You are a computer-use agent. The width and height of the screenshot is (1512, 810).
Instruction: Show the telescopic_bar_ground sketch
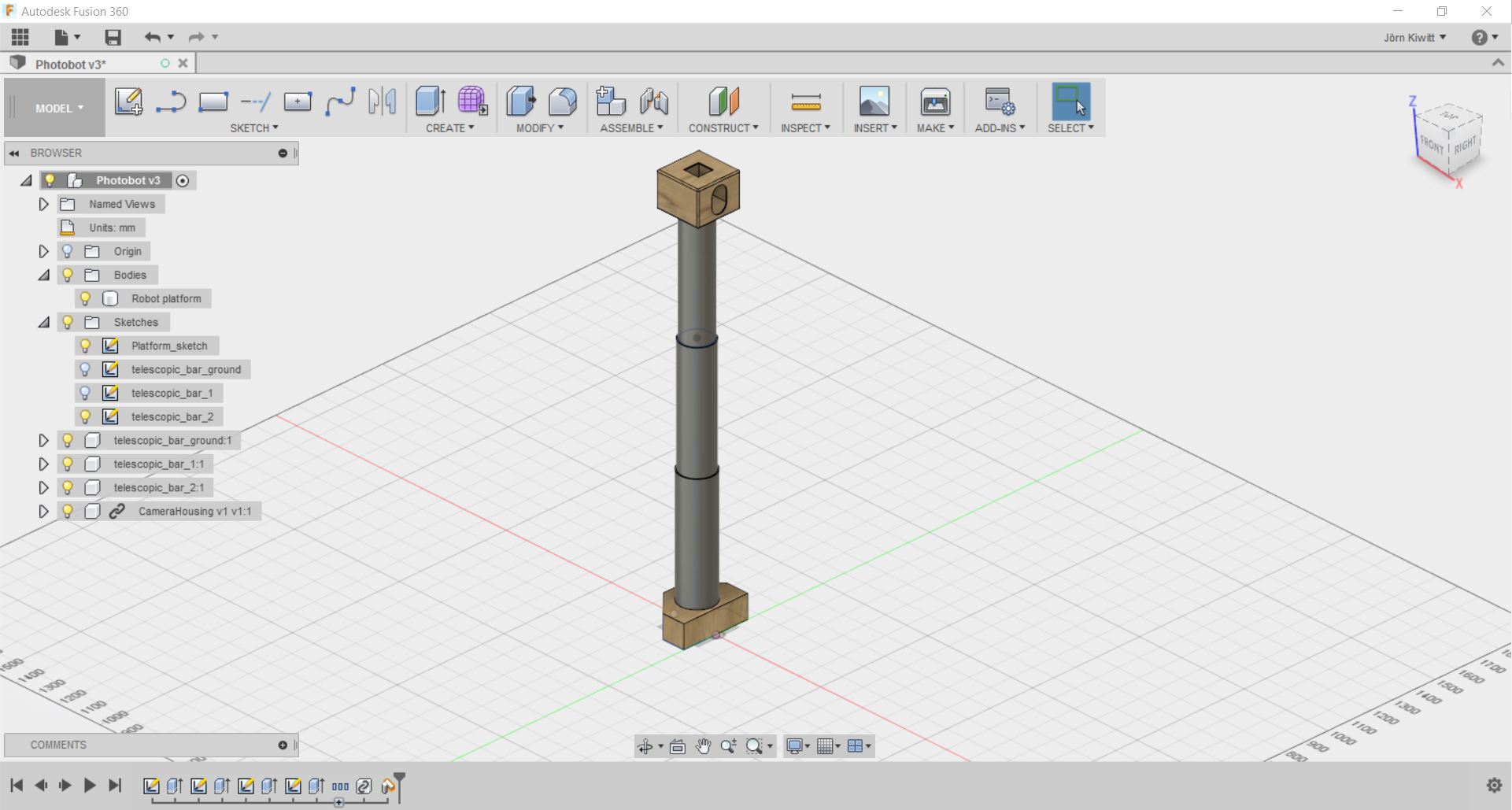coord(86,369)
